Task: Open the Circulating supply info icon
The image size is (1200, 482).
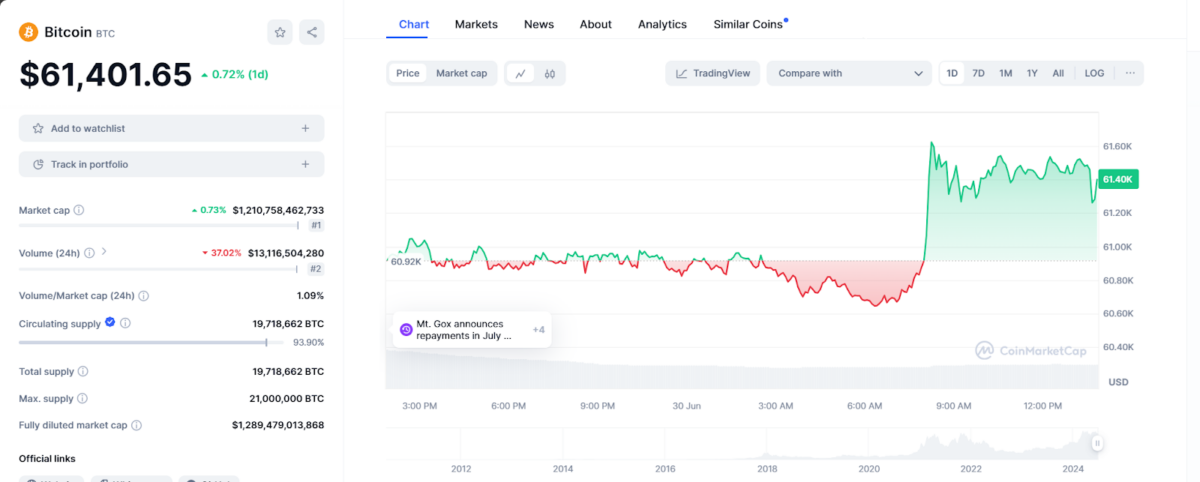Action: coord(125,323)
